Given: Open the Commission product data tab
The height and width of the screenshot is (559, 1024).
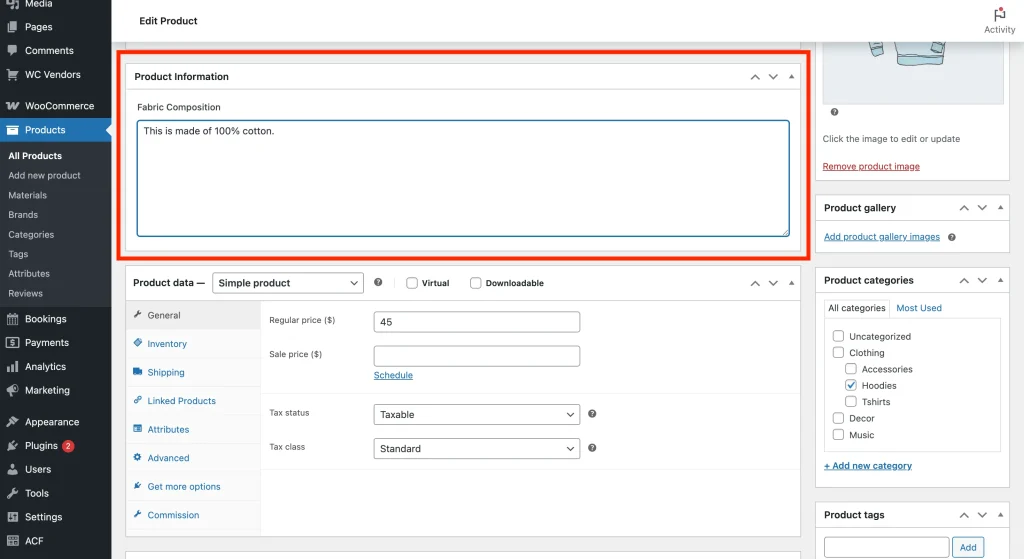Looking at the screenshot, I should tap(193, 515).
